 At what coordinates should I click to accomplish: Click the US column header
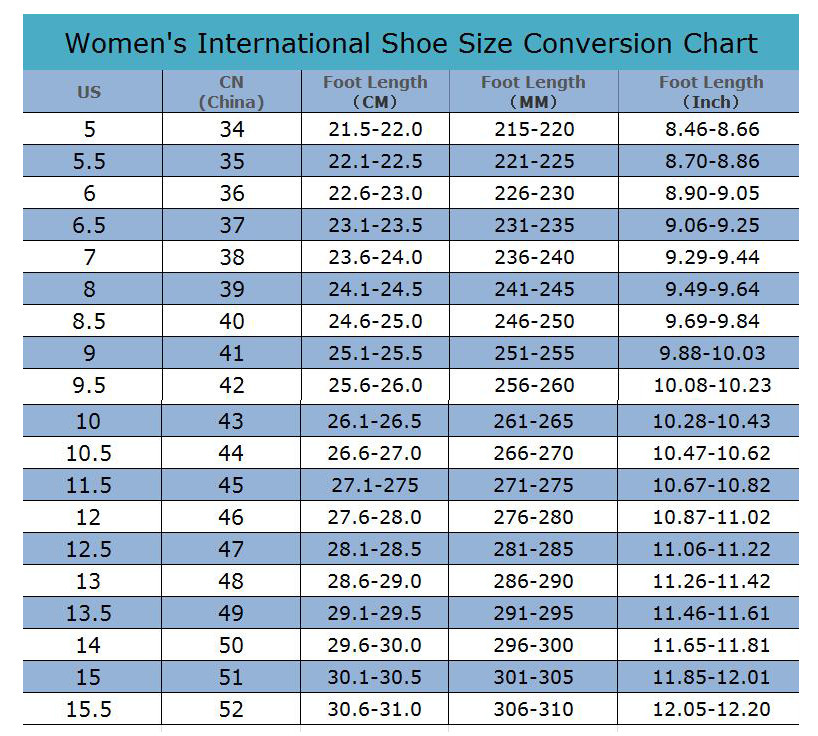pyautogui.click(x=89, y=92)
